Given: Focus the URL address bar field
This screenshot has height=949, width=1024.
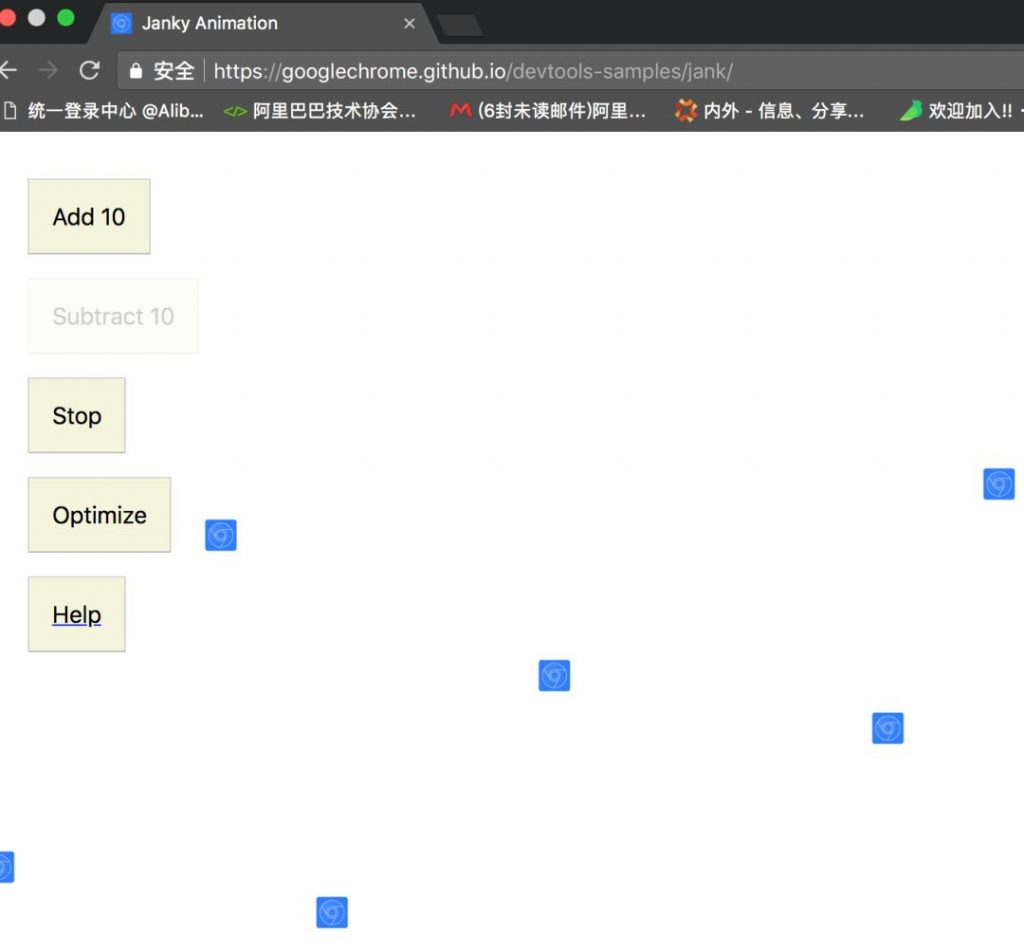Looking at the screenshot, I should pos(570,71).
